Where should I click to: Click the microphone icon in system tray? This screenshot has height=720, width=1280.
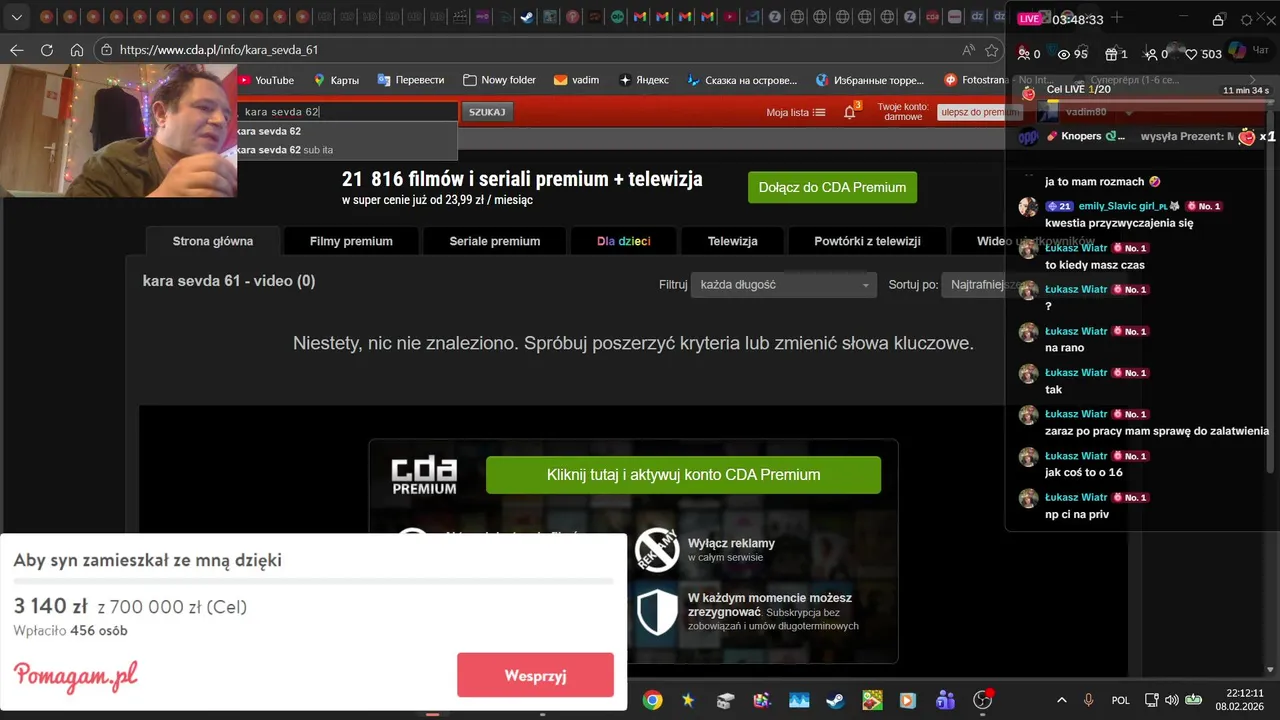[1089, 700]
